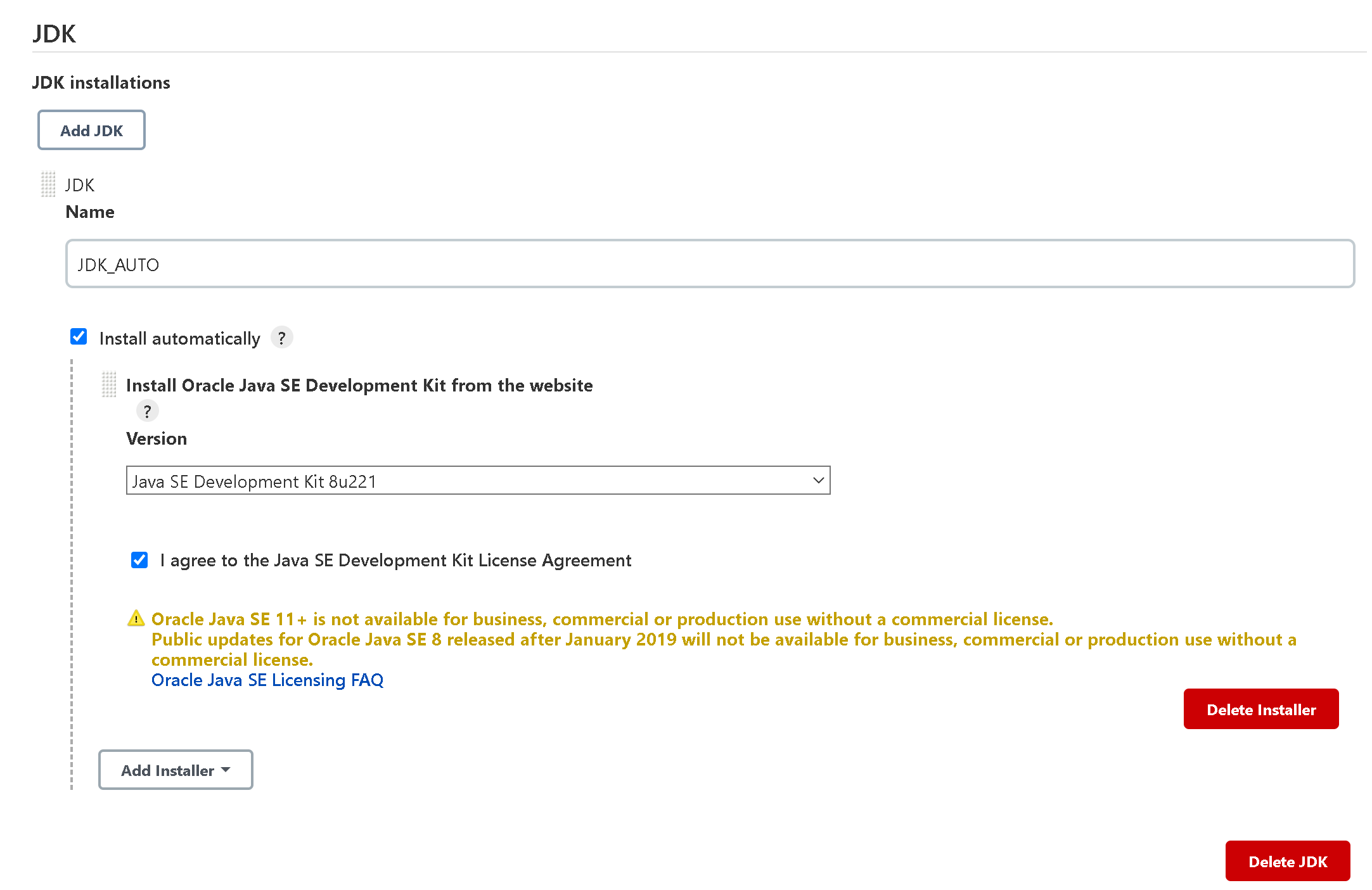Click the Add Installer caret arrow

point(226,770)
